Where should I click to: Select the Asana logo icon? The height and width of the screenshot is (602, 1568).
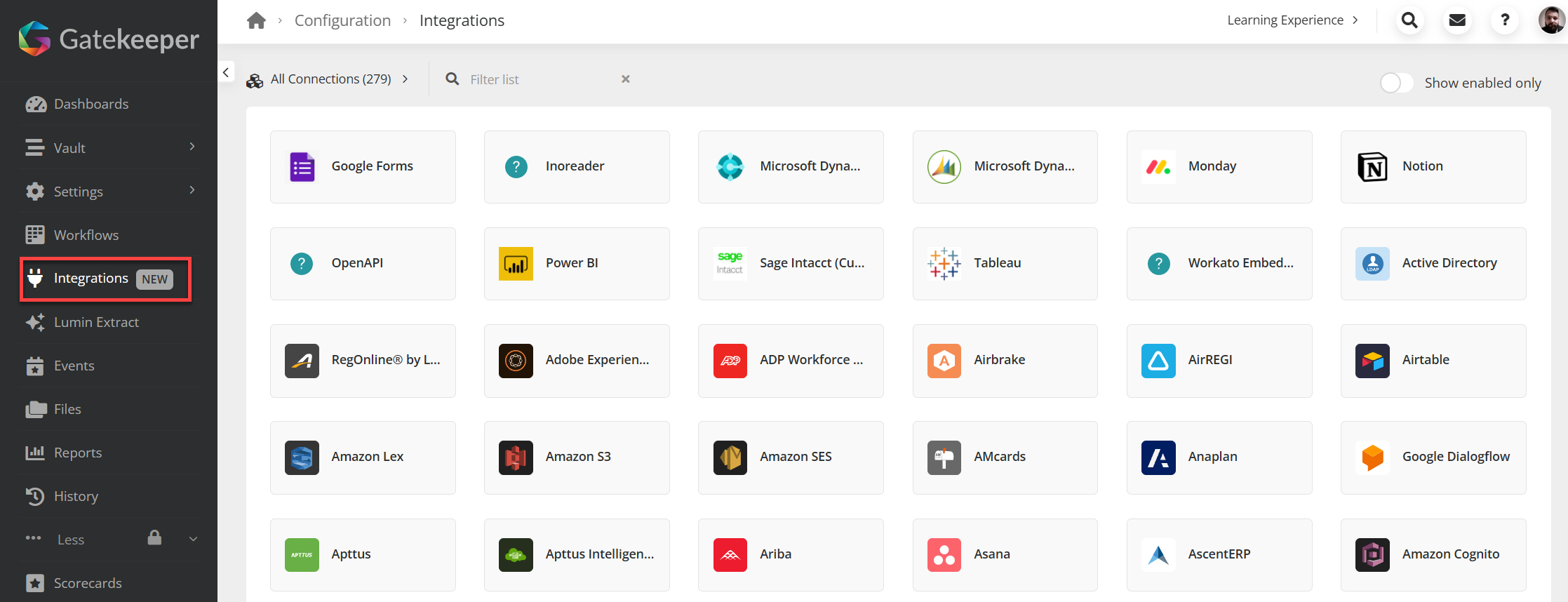coord(944,555)
